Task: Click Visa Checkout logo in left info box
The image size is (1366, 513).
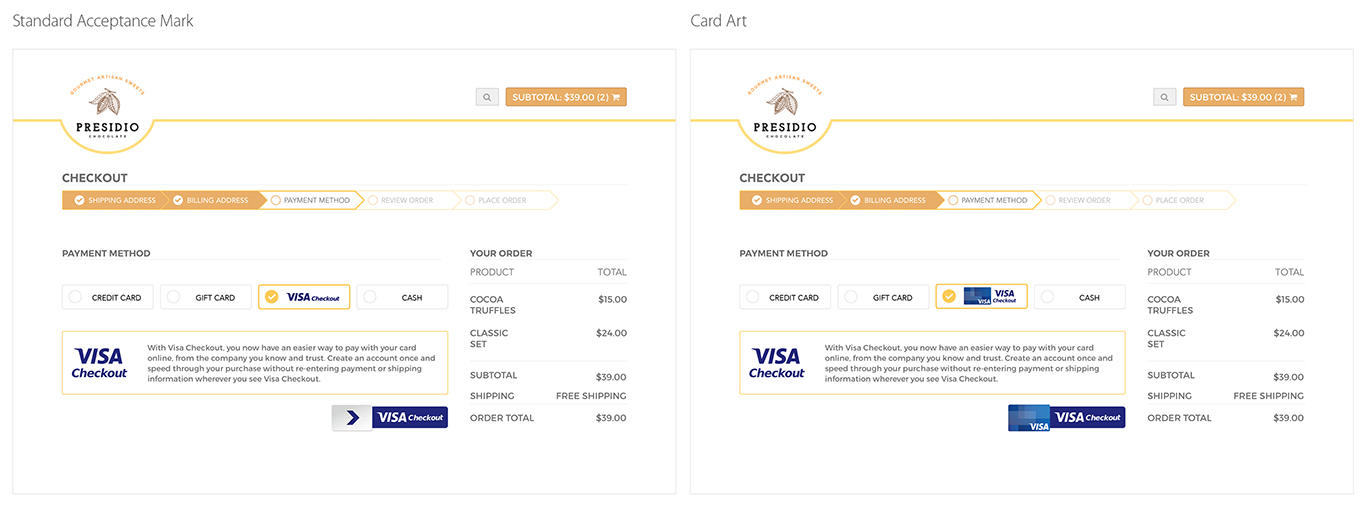Action: coord(99,363)
